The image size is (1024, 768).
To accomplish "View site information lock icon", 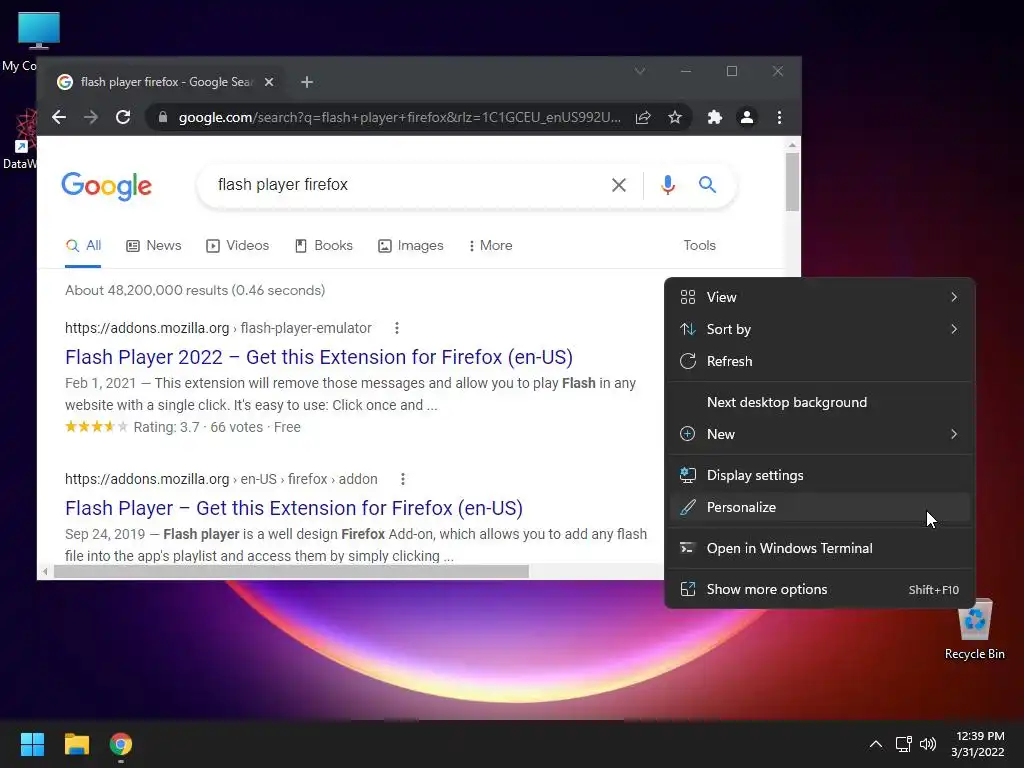I will (x=163, y=118).
